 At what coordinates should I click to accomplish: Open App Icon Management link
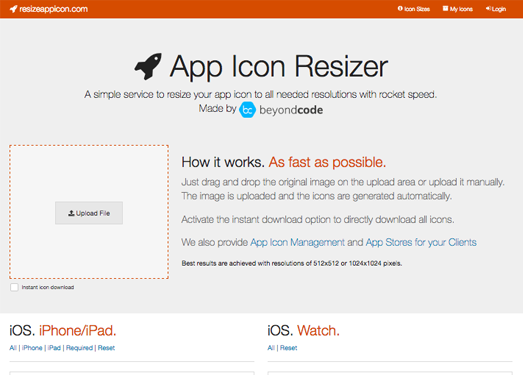[x=297, y=242]
